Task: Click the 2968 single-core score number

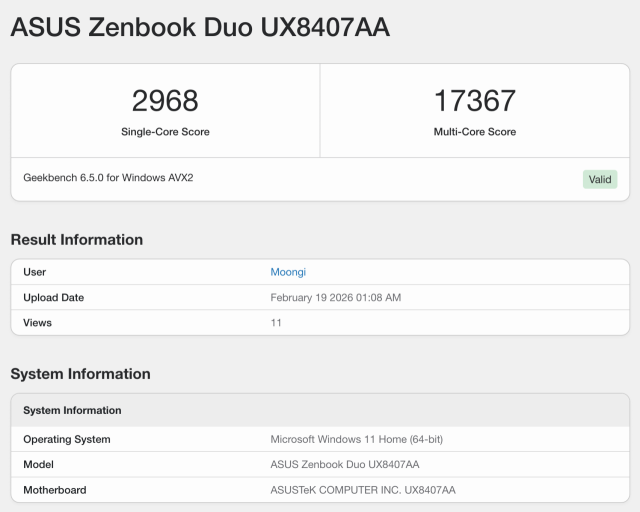Action: 165,101
